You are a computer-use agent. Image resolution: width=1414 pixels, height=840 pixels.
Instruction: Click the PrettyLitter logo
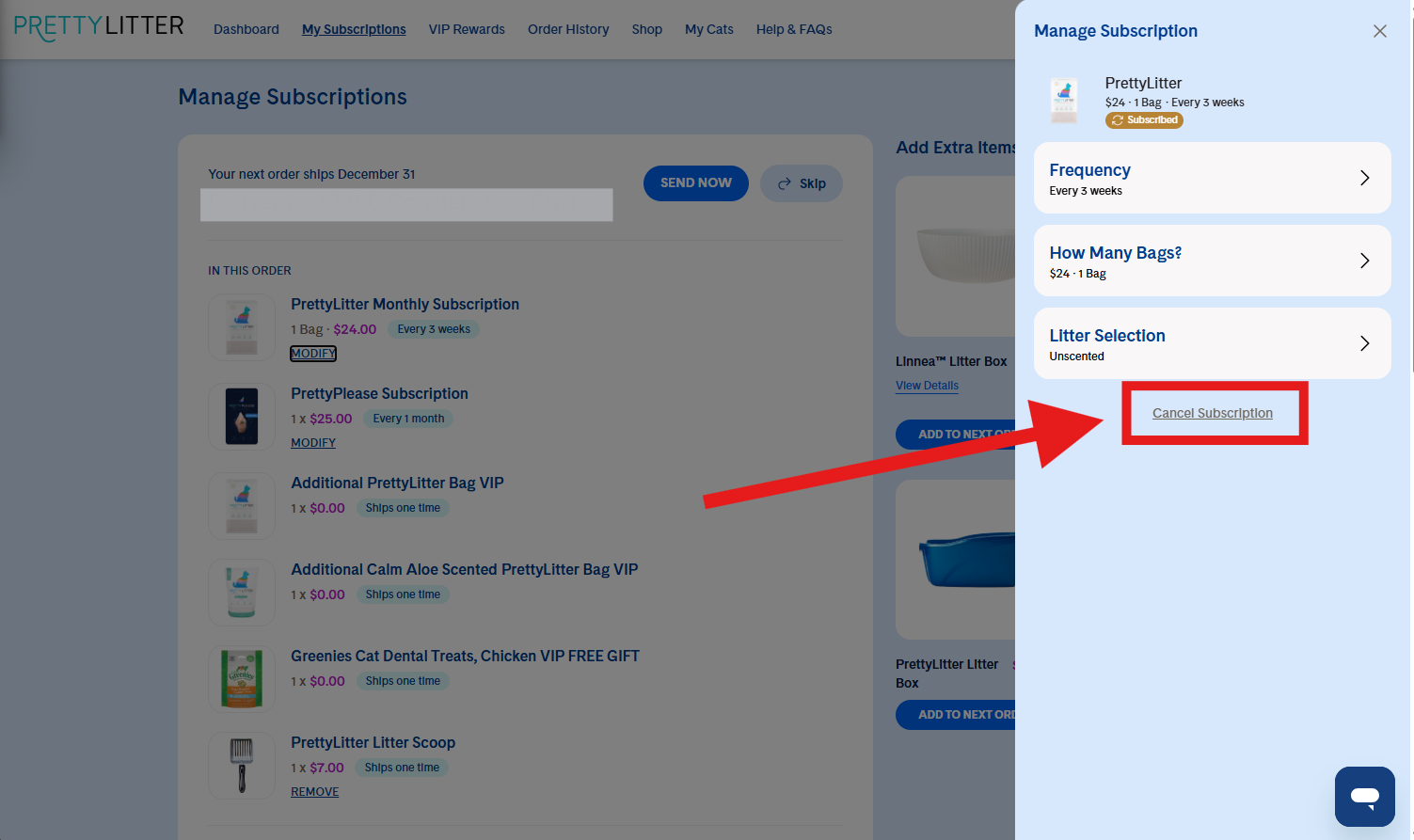99,27
